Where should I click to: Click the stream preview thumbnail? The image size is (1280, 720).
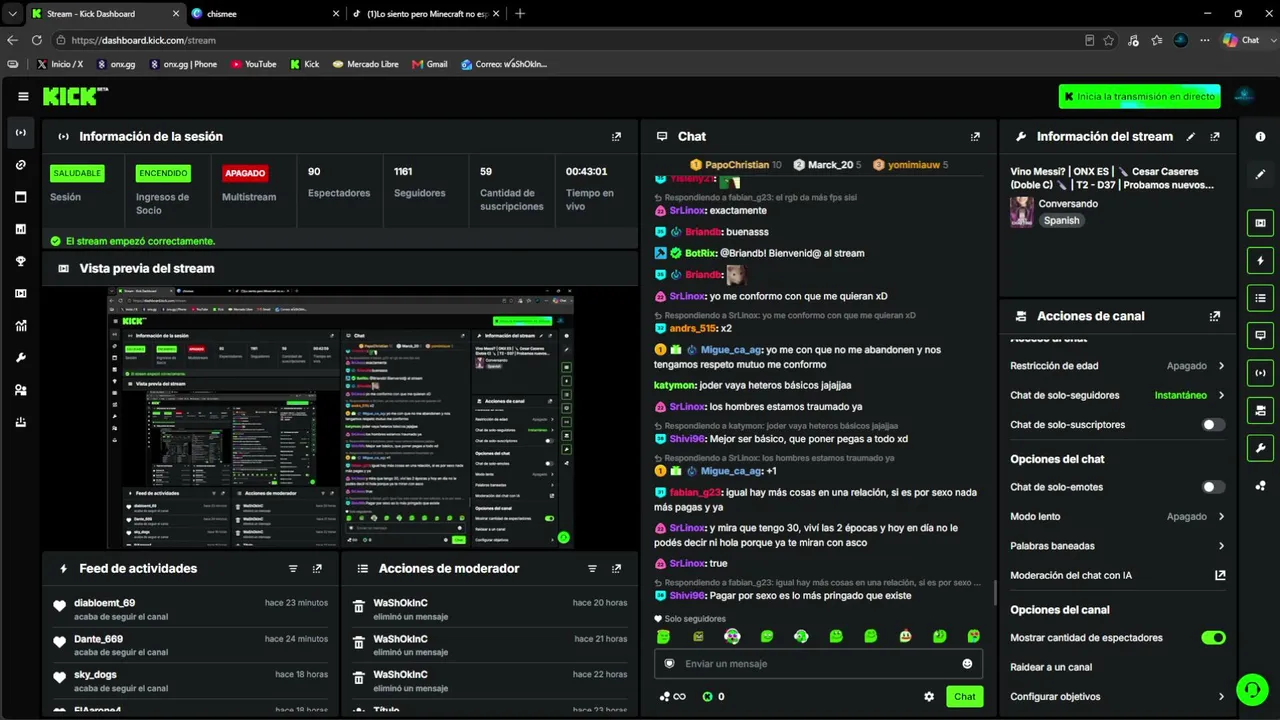click(341, 417)
